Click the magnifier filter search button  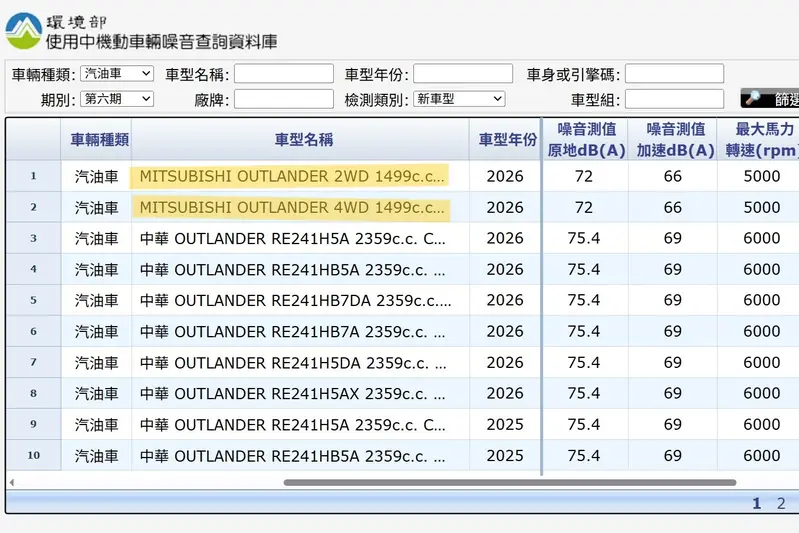pos(770,98)
